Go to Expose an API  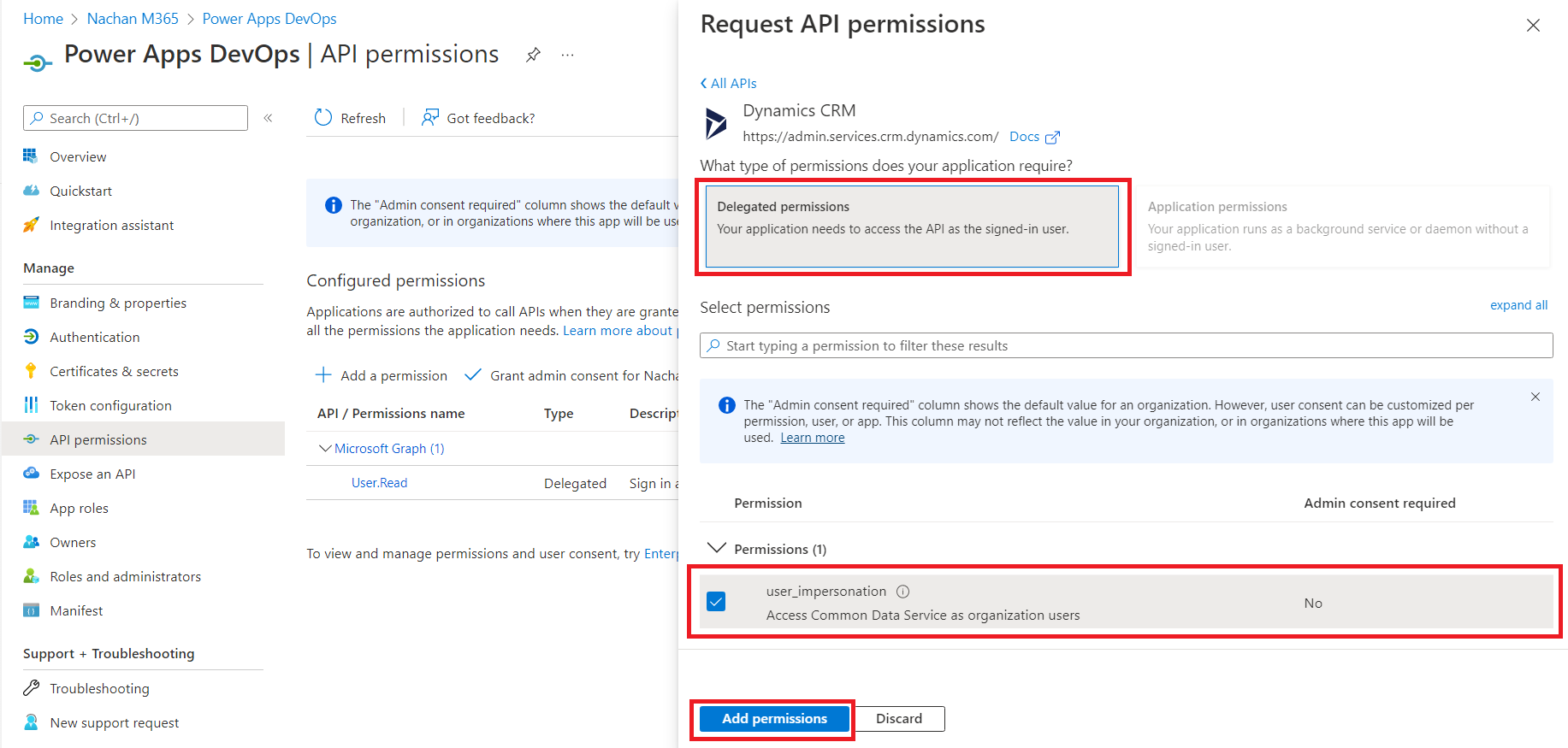[92, 474]
